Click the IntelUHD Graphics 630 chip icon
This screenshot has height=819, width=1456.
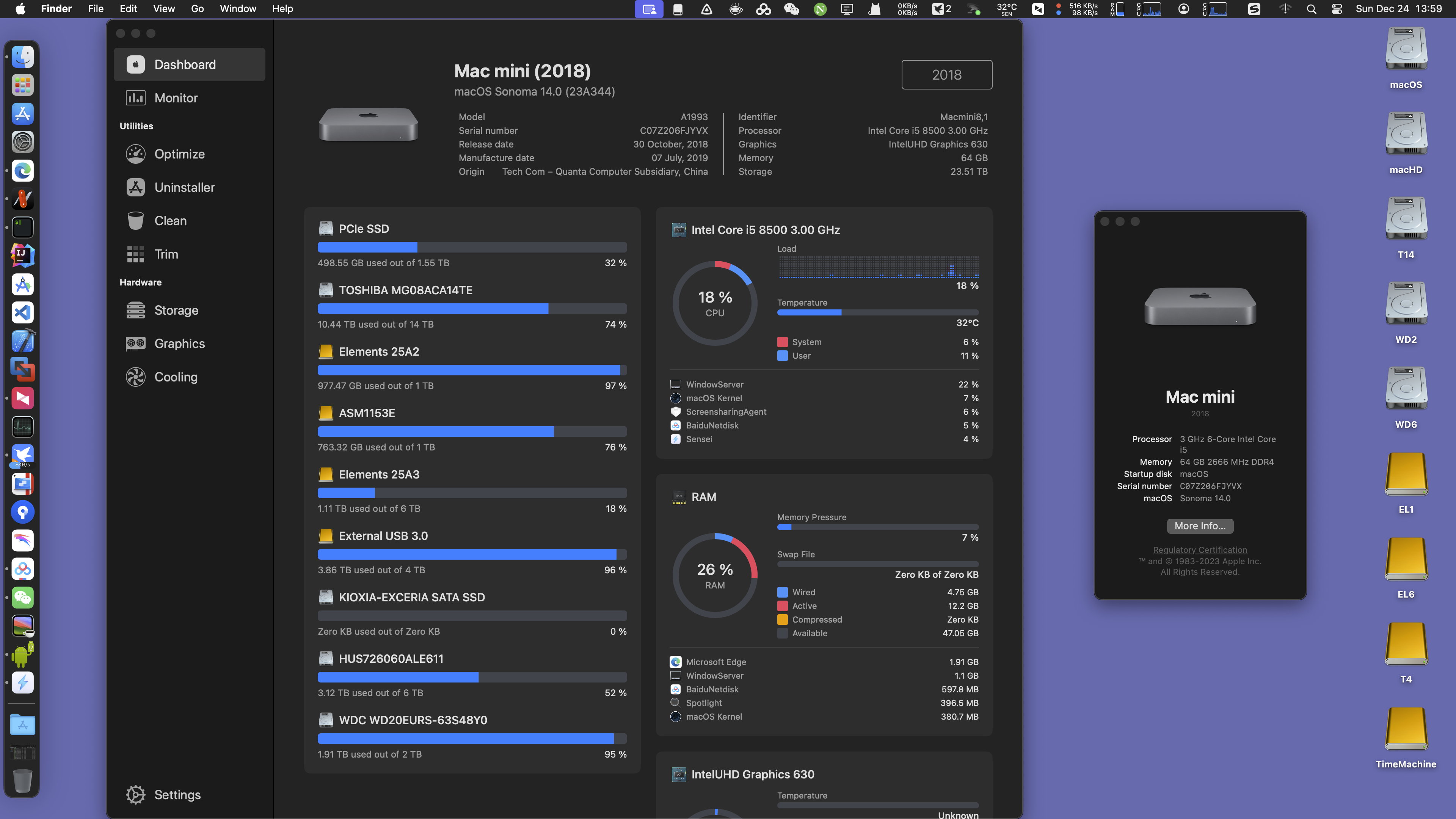coord(679,774)
